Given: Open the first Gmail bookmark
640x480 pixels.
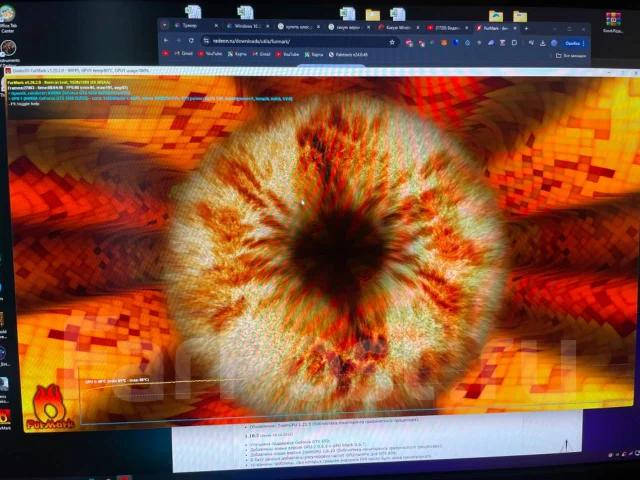Looking at the screenshot, I should click(x=184, y=53).
